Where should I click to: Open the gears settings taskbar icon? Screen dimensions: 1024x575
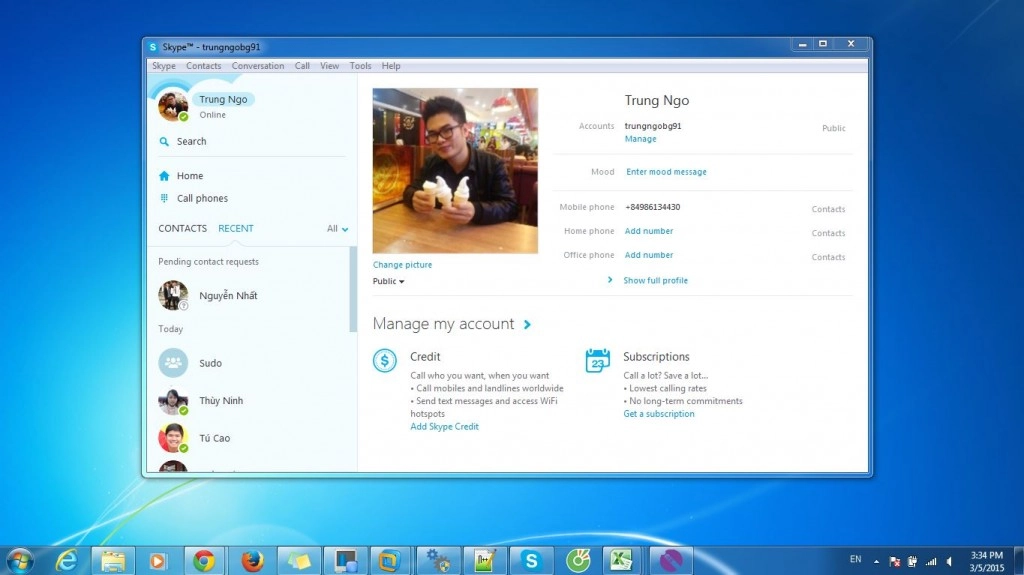click(x=438, y=561)
